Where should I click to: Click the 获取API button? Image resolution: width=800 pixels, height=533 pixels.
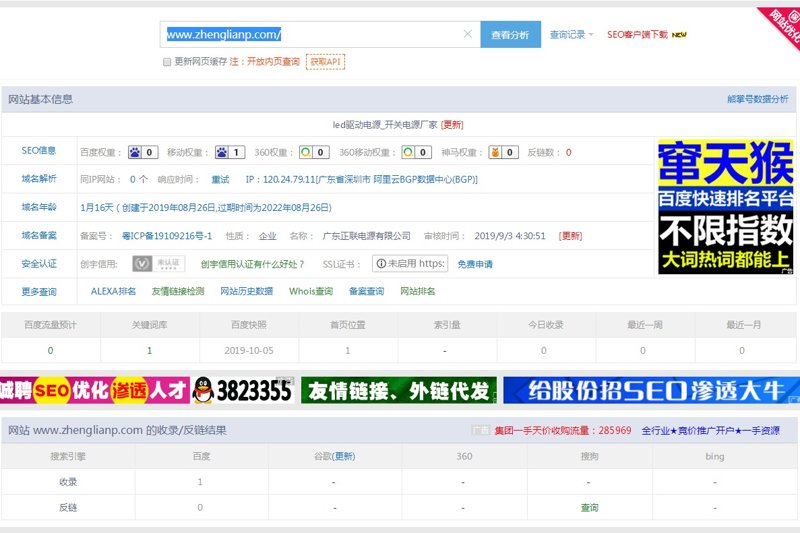(325, 62)
